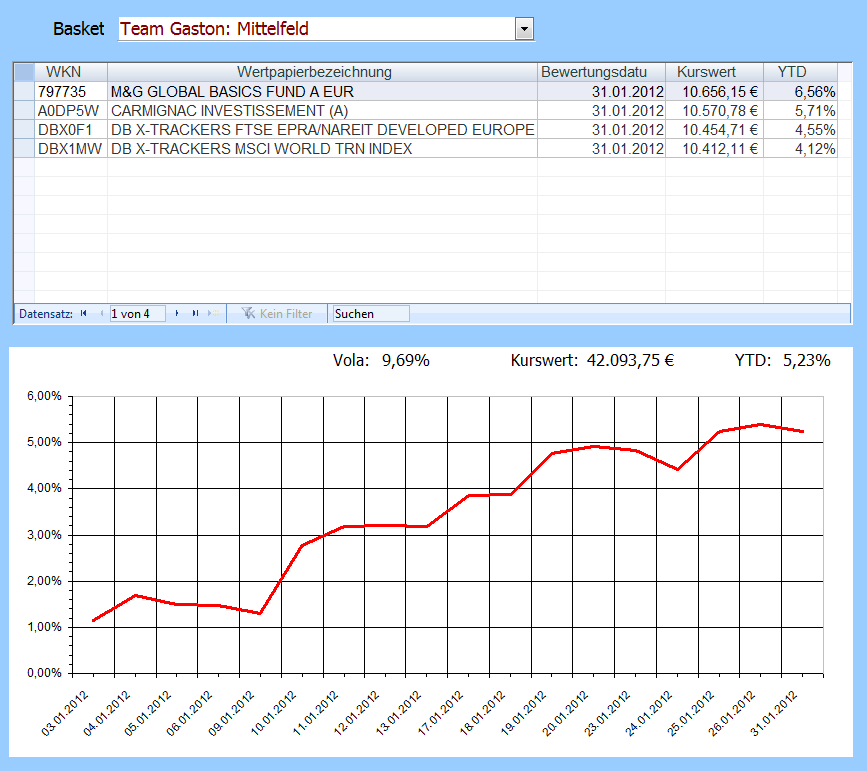Image resolution: width=867 pixels, height=771 pixels.
Task: Click the record number box '1 von 4'
Action: tap(137, 314)
